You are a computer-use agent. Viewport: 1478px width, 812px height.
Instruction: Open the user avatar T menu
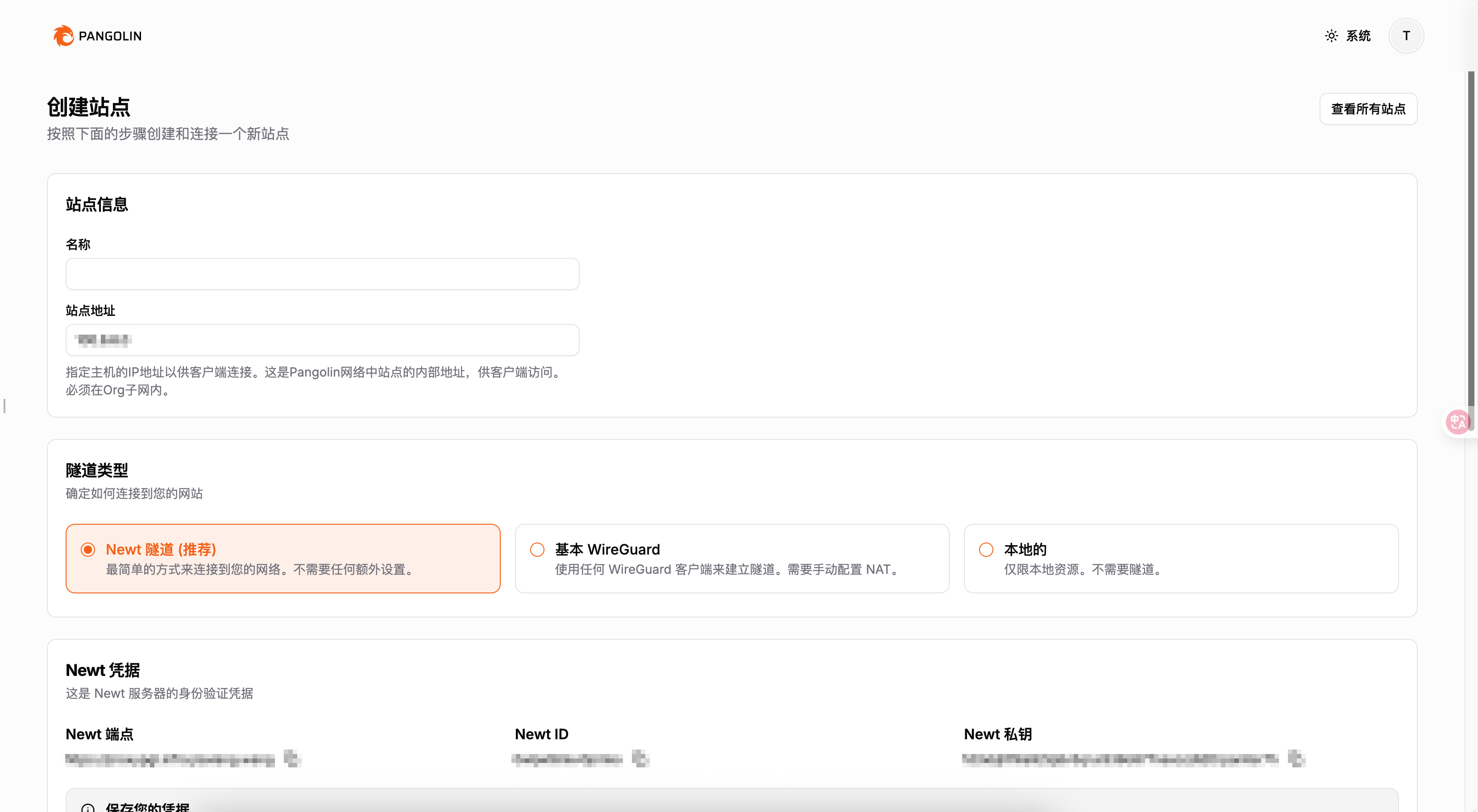point(1406,36)
